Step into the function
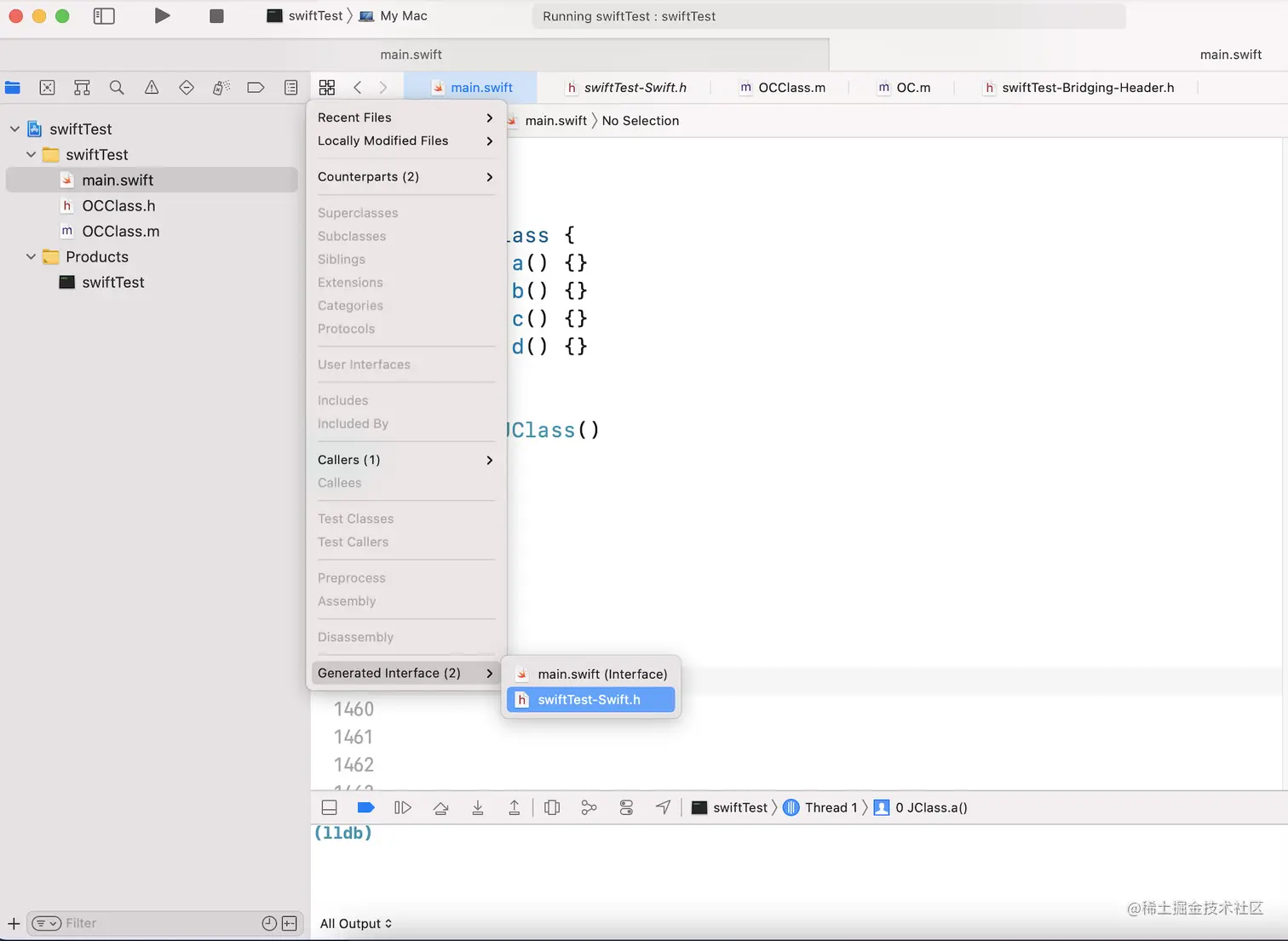 (x=478, y=807)
